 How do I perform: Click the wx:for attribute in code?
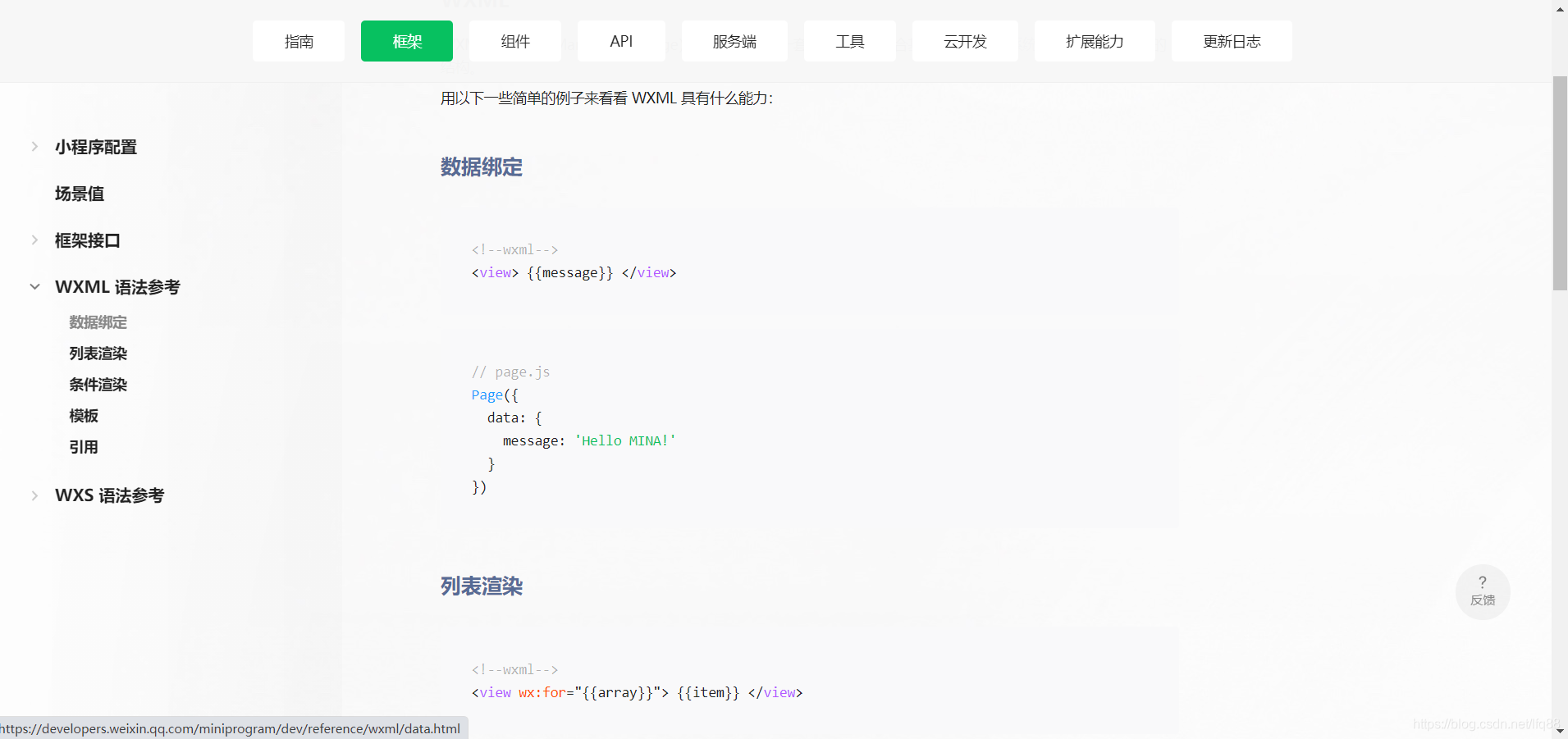pyautogui.click(x=542, y=693)
